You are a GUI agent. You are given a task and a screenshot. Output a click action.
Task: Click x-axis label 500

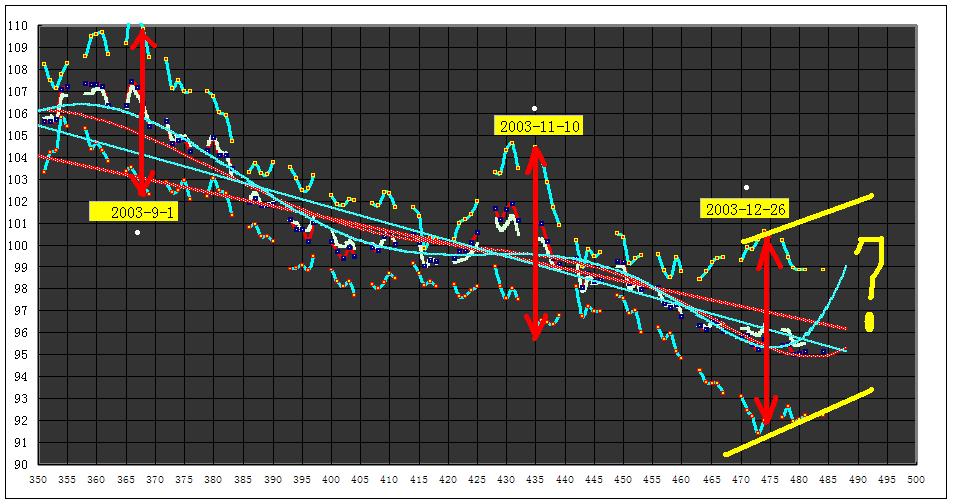click(x=917, y=480)
